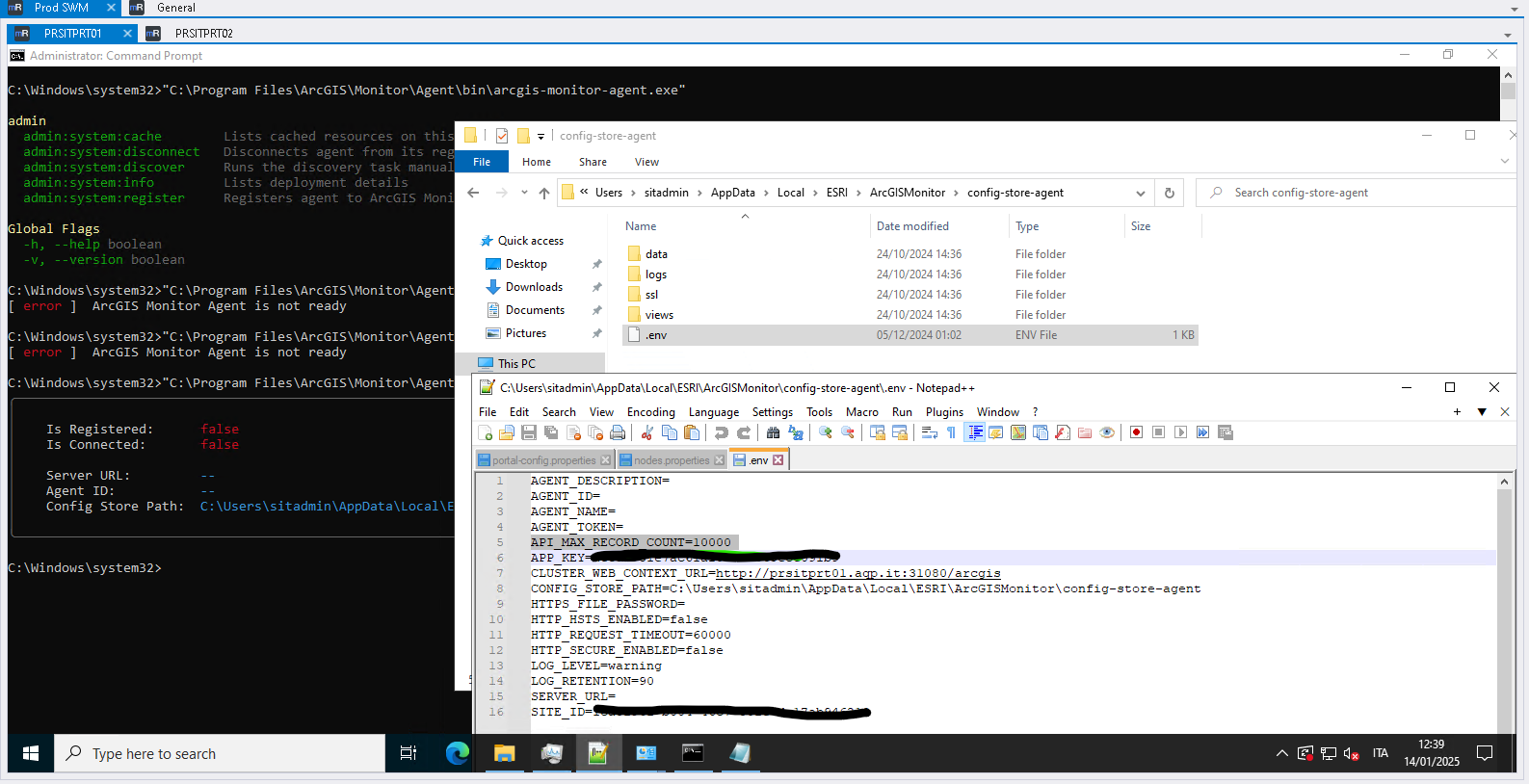
Task: Open the Language menu in Notepad++
Action: (x=714, y=412)
